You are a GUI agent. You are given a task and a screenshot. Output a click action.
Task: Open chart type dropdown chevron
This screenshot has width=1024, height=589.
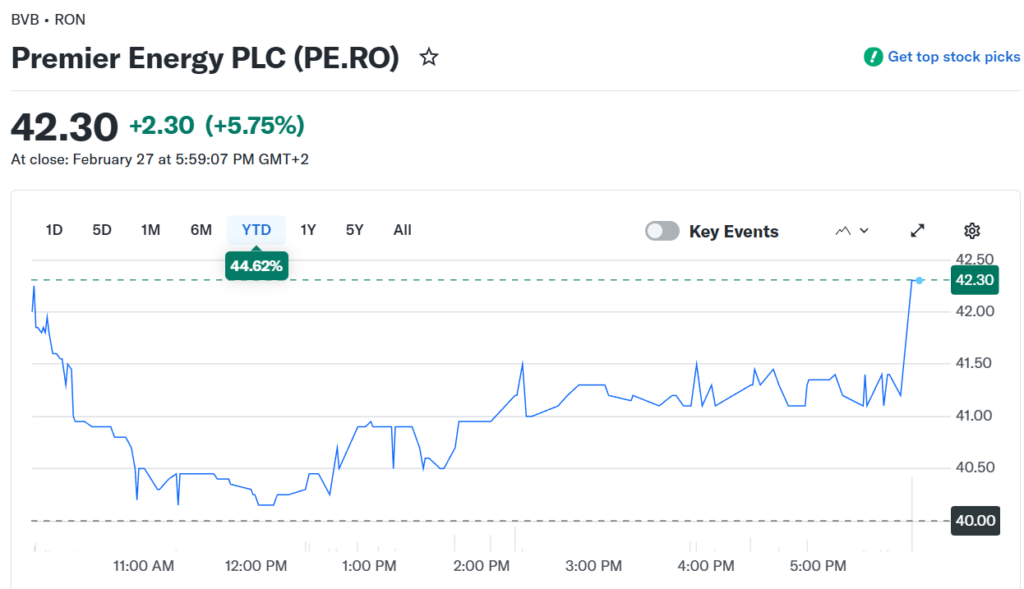click(864, 231)
